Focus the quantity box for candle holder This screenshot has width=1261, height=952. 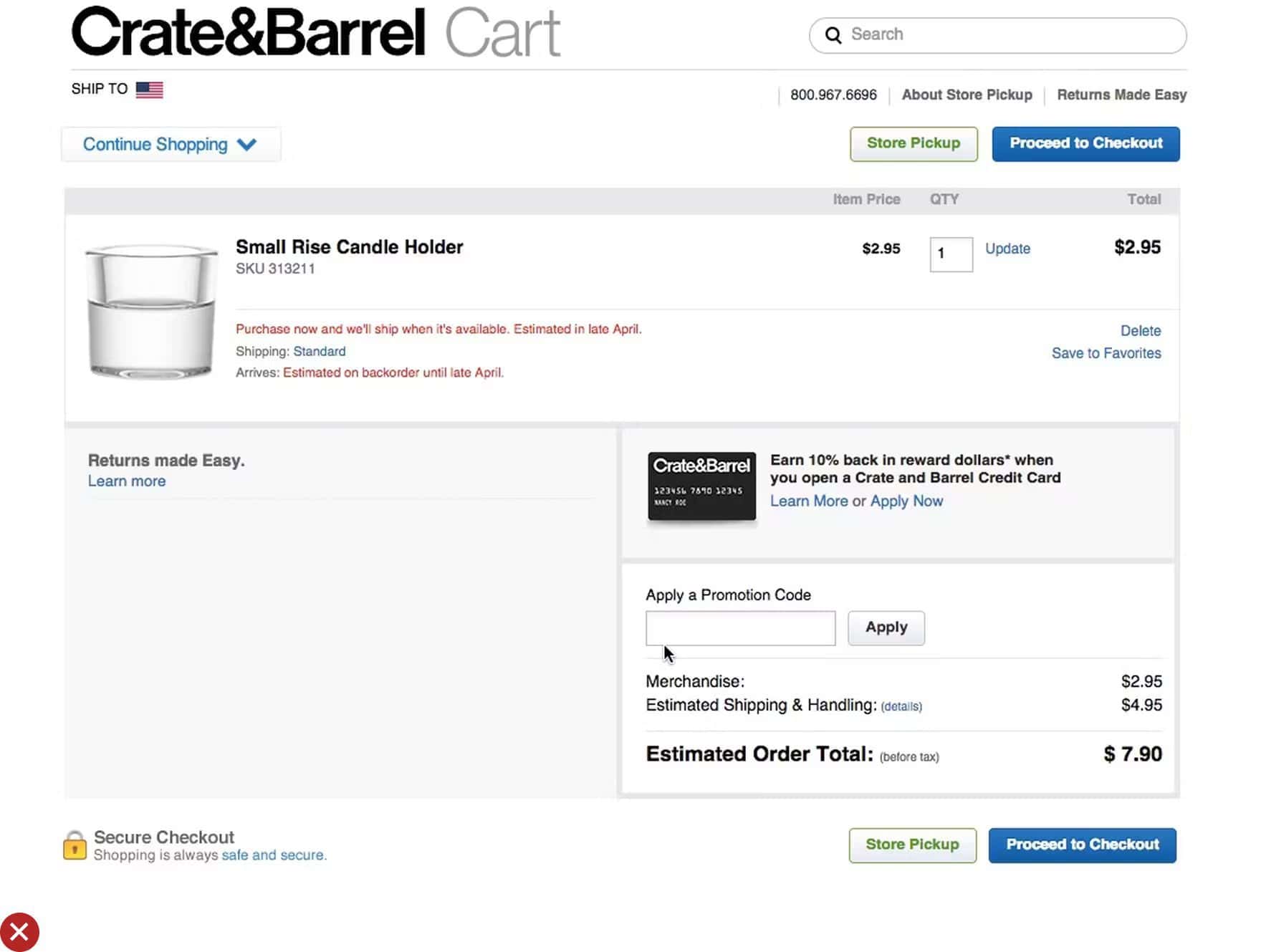[x=951, y=254]
